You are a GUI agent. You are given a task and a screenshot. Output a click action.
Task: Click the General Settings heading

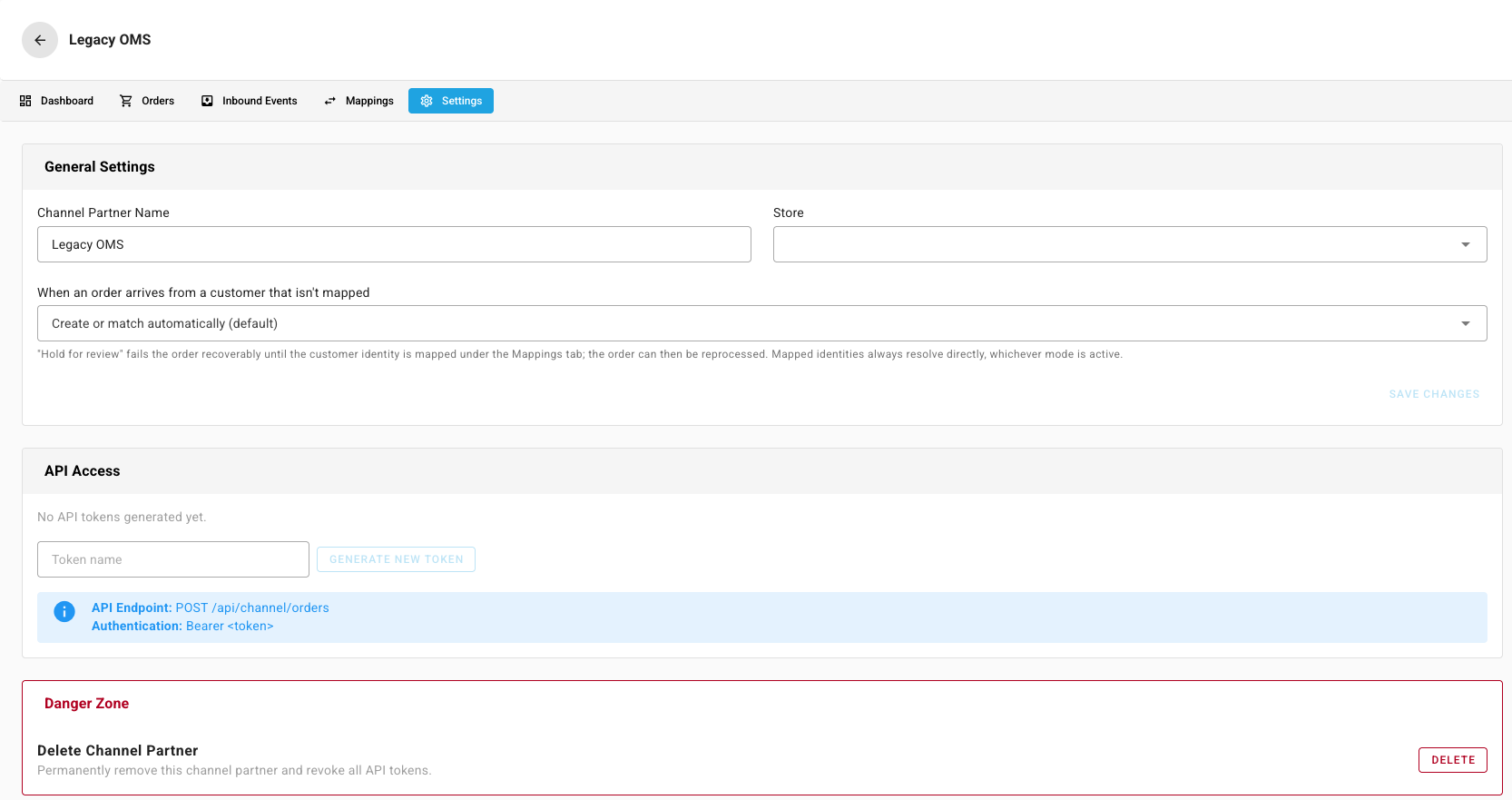(x=100, y=167)
